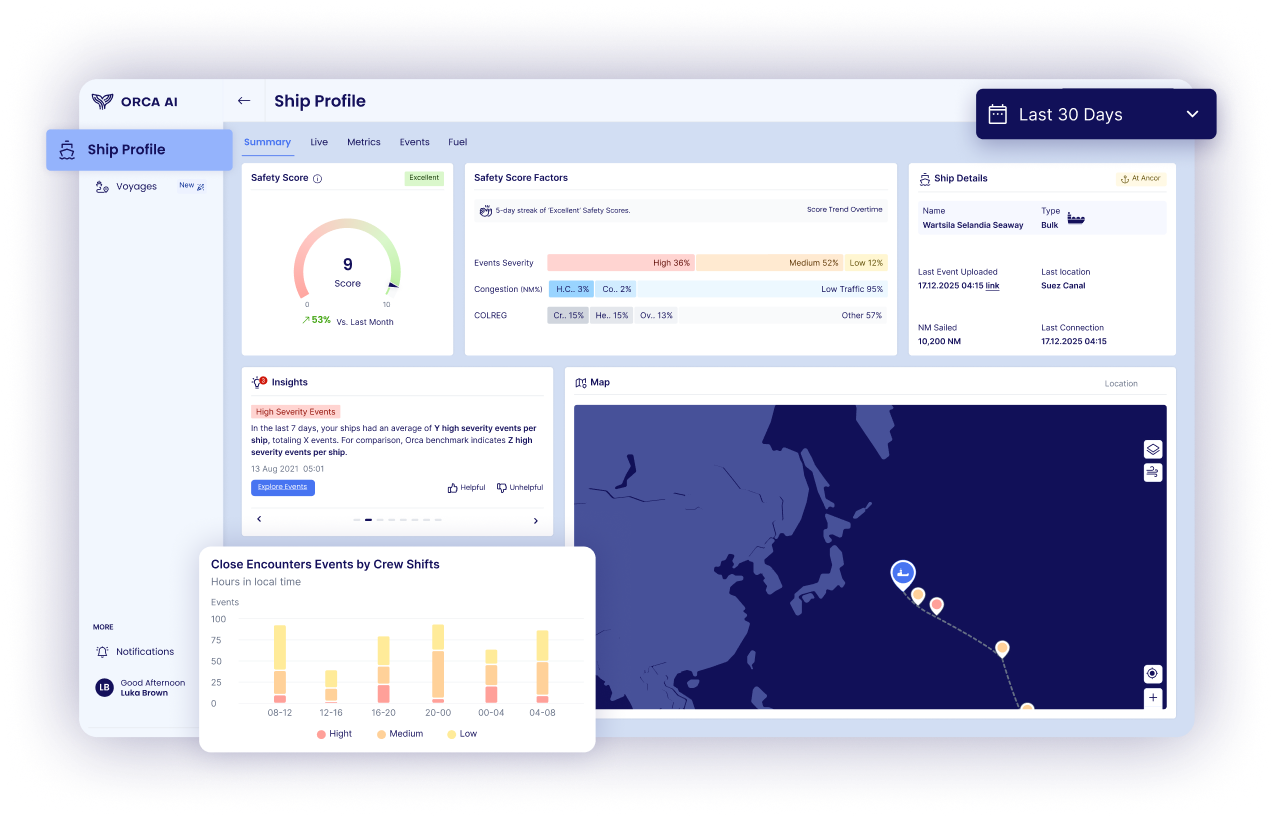Screen dimensions: 1274x817
Task: Click the High 36% severity bar segment
Action: [x=620, y=263]
